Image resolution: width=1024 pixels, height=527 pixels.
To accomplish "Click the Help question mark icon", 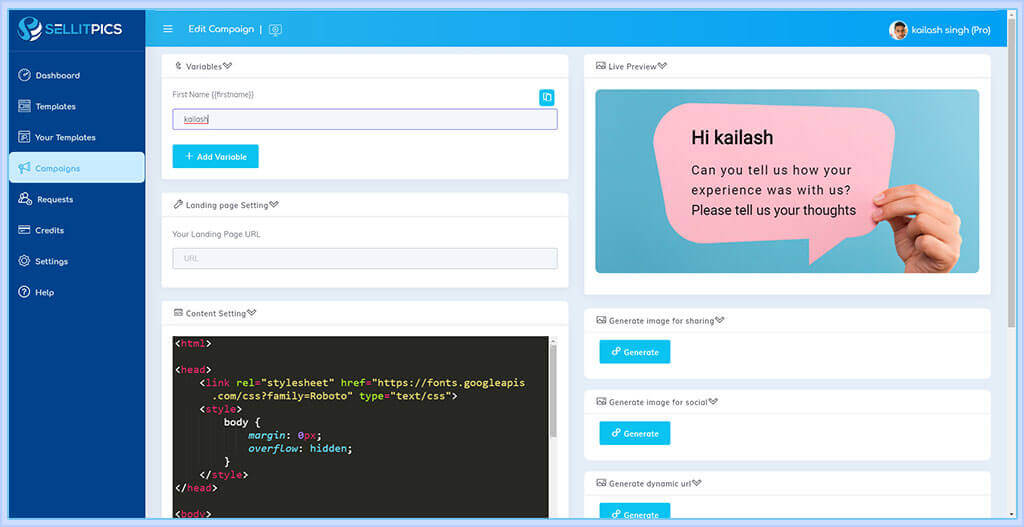I will (24, 292).
